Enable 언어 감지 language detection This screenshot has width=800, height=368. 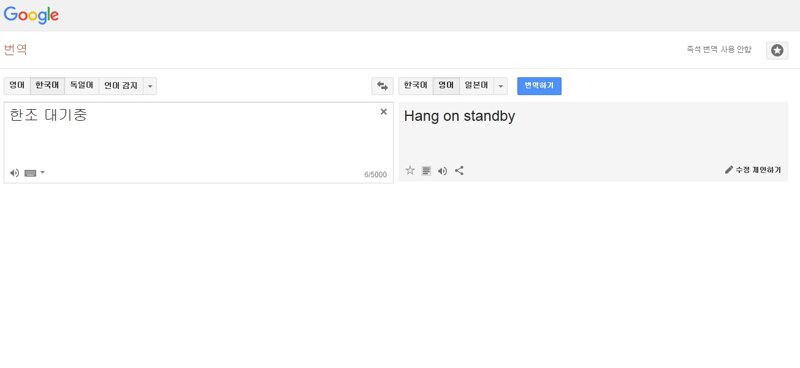pyautogui.click(x=121, y=86)
